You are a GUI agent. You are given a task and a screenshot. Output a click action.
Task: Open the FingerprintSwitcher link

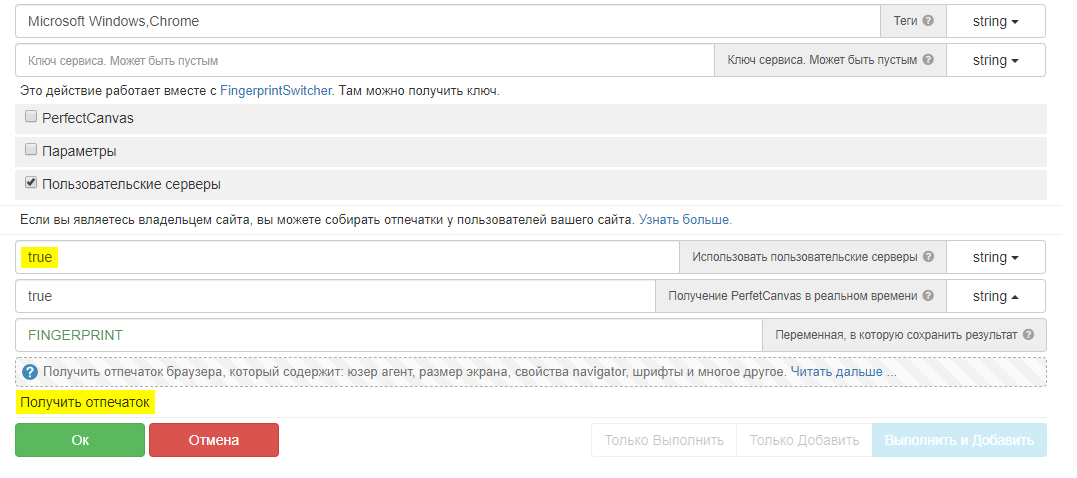[x=276, y=91]
